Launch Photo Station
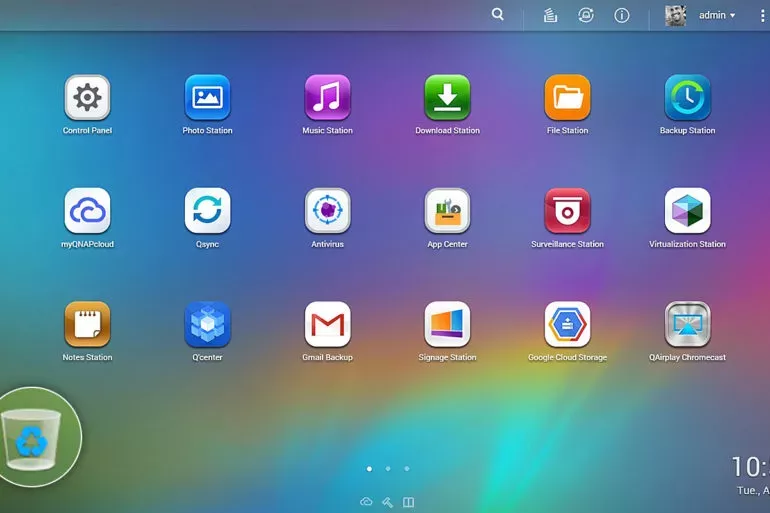 (207, 98)
